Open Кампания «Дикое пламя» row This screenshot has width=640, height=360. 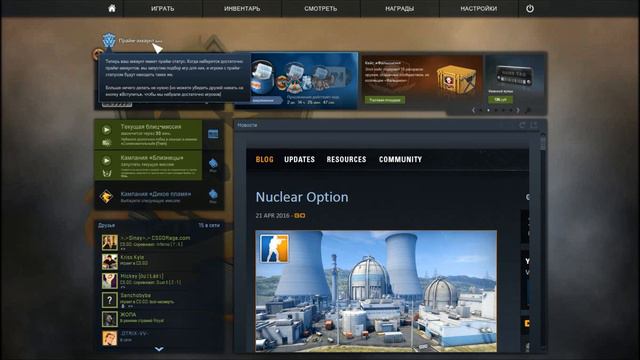[159, 196]
